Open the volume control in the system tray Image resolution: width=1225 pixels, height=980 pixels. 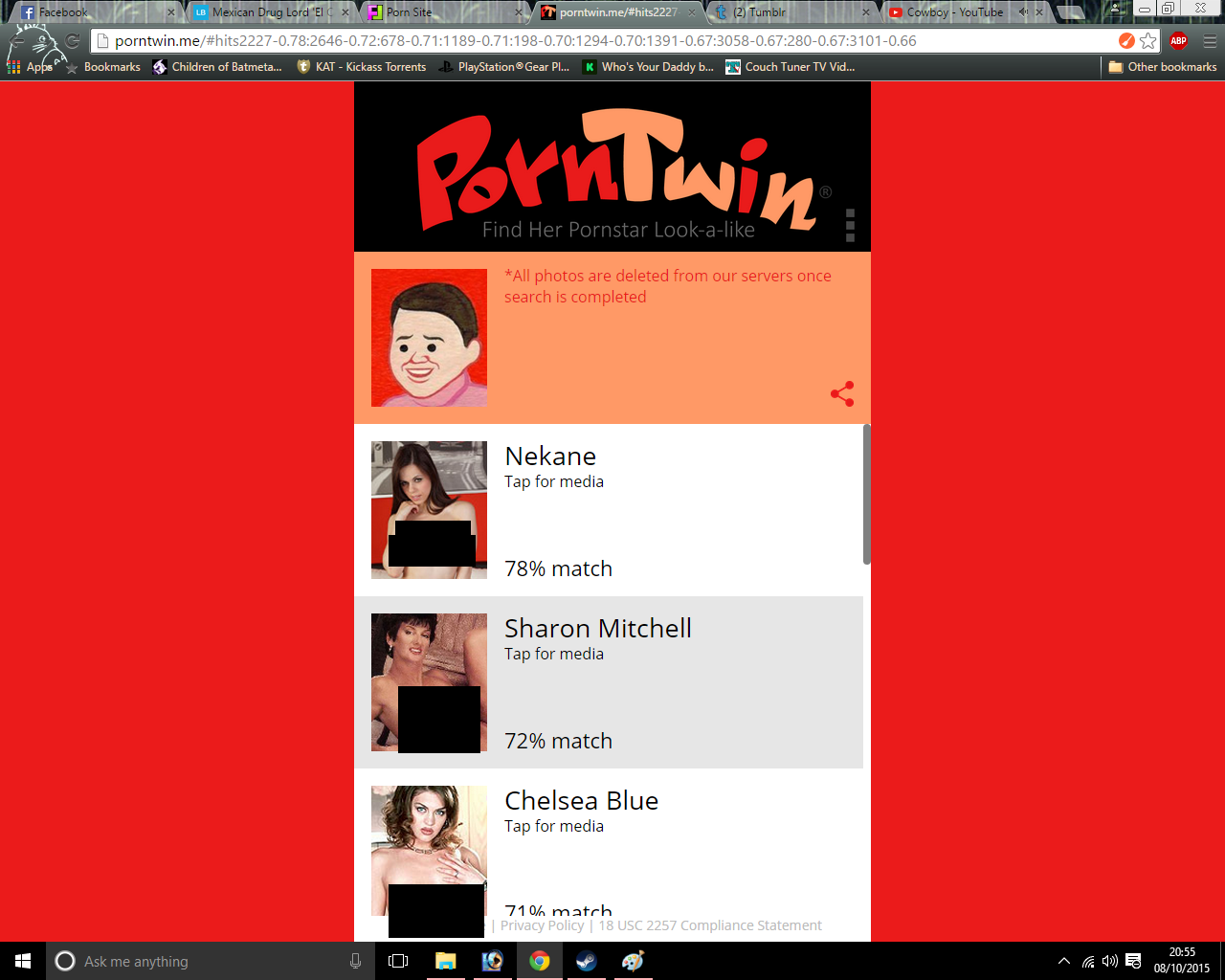1110,961
